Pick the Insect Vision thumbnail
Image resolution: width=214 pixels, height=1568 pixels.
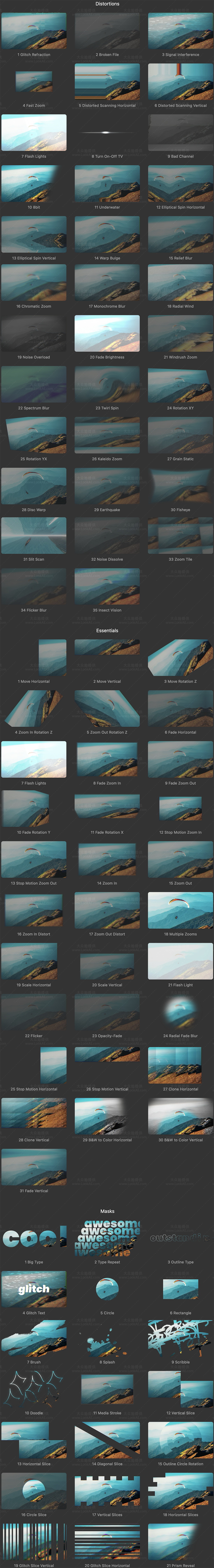click(x=107, y=586)
